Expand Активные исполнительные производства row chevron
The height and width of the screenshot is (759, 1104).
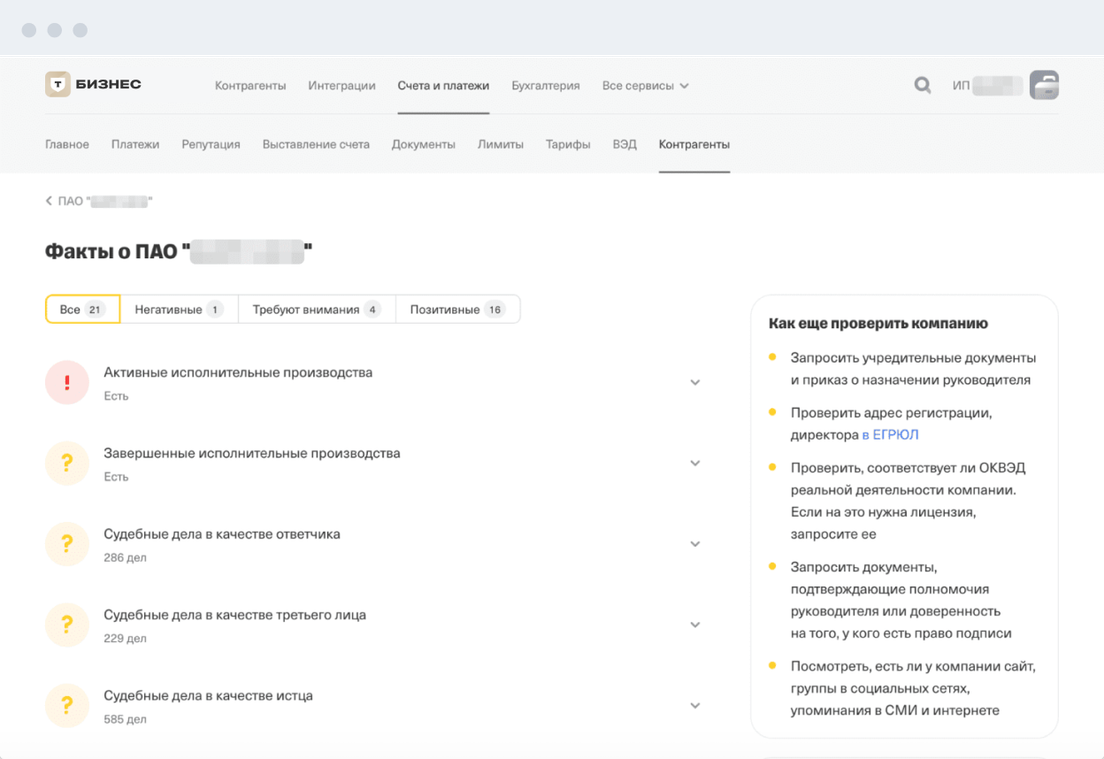tap(695, 383)
